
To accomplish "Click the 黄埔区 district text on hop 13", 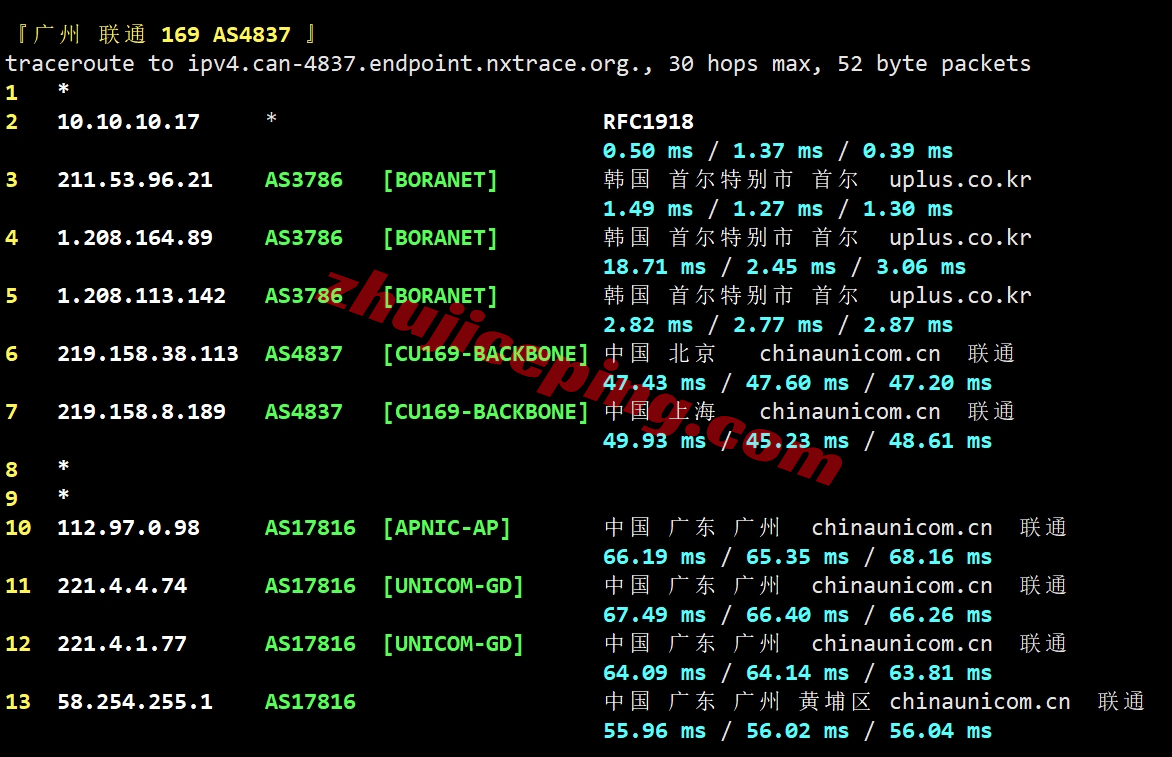I will [835, 702].
